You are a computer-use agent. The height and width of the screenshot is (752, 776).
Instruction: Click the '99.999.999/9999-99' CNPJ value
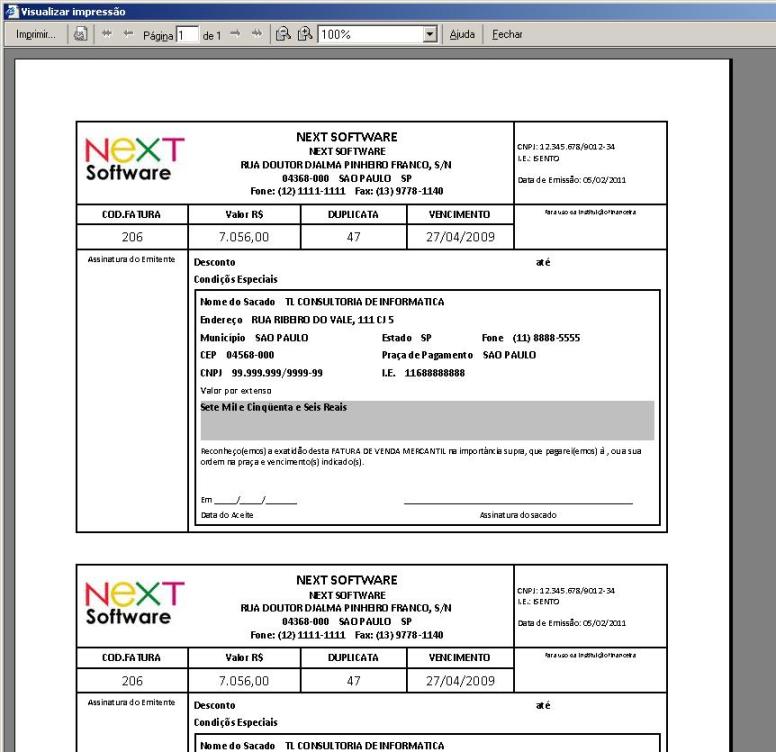coord(277,373)
